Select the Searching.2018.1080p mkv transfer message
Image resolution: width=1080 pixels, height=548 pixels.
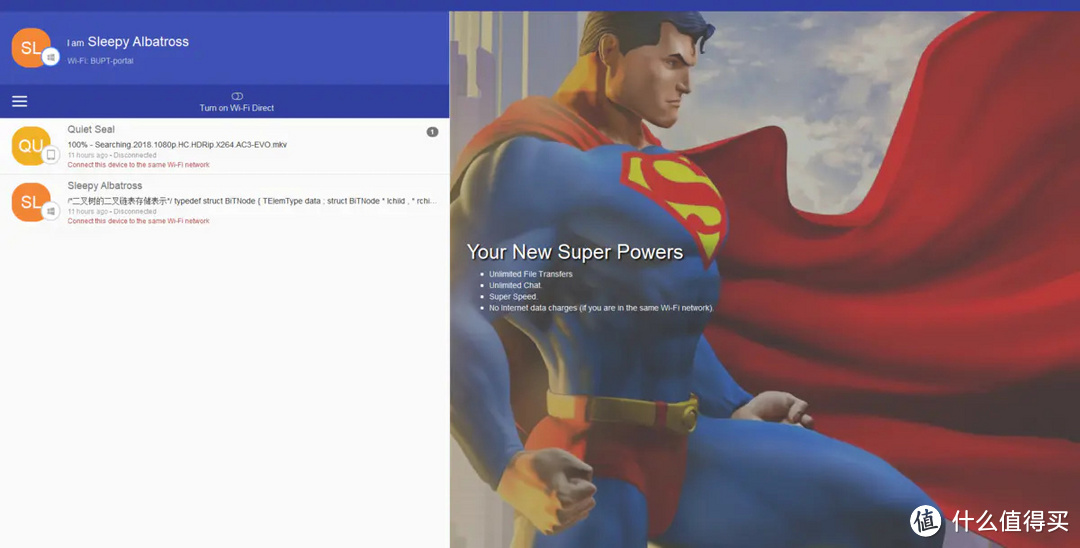tap(177, 145)
